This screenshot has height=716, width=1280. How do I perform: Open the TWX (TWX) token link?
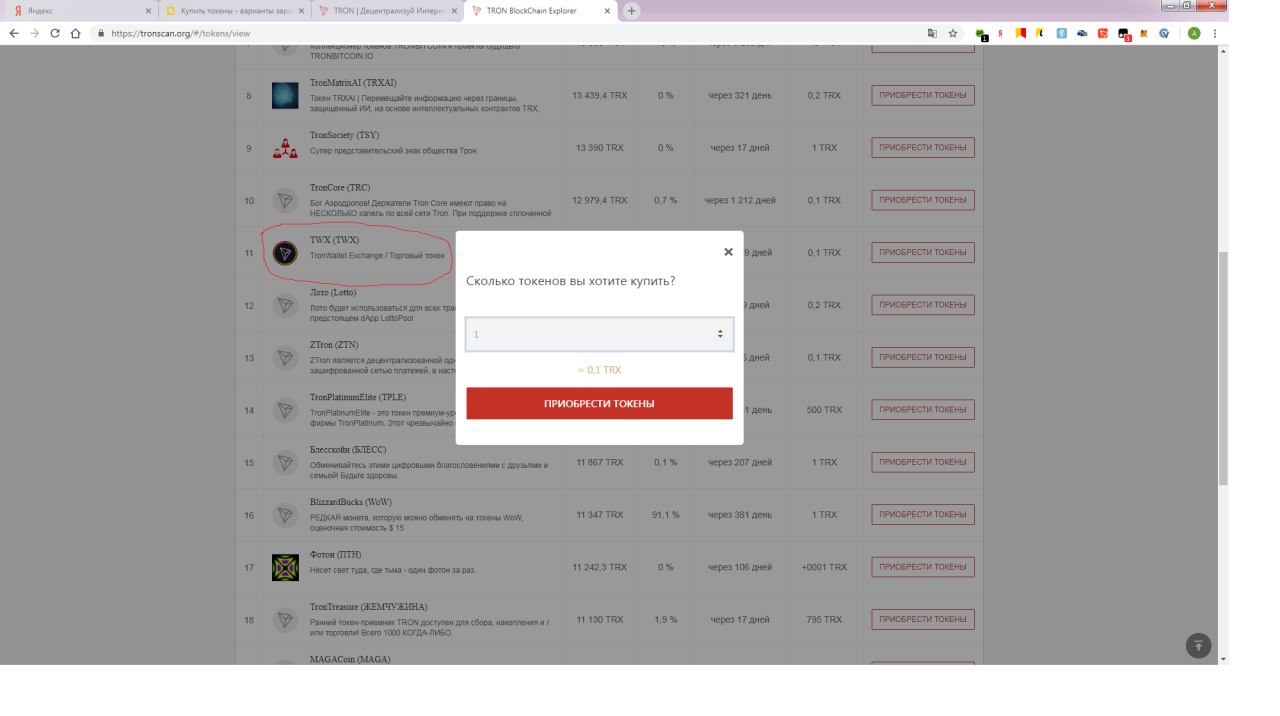[x=334, y=240]
